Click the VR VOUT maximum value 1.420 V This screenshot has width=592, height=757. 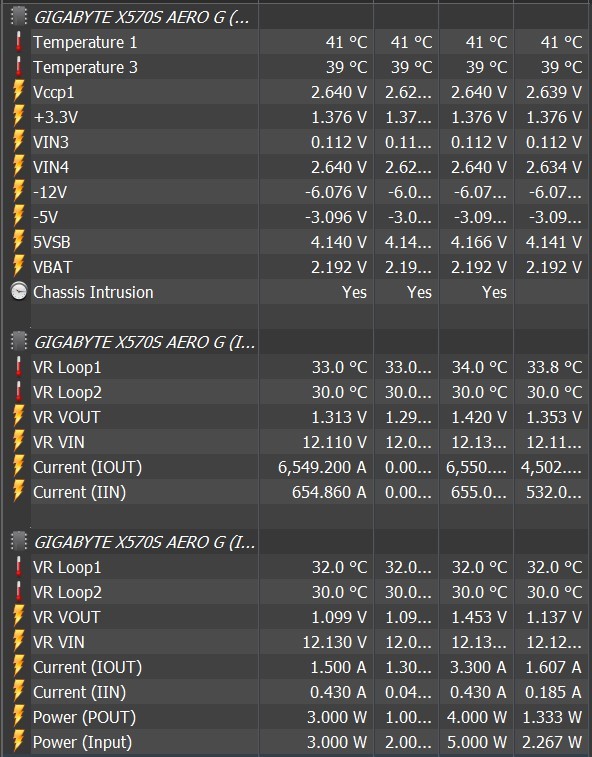tap(479, 418)
